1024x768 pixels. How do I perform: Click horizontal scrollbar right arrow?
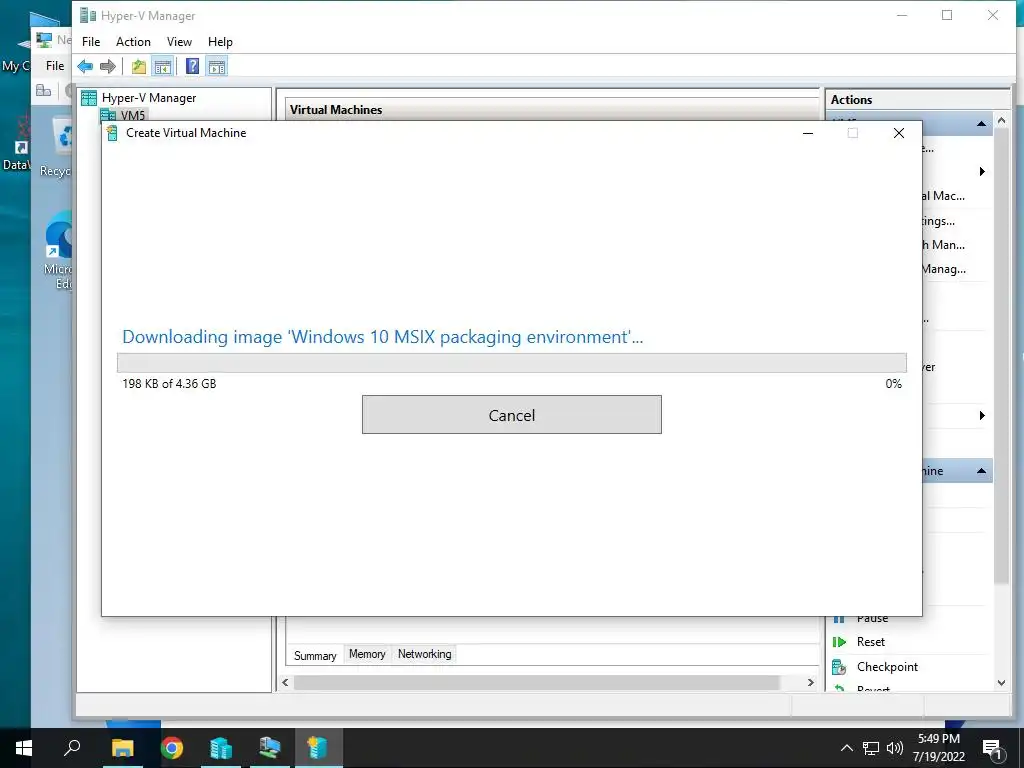coord(810,682)
